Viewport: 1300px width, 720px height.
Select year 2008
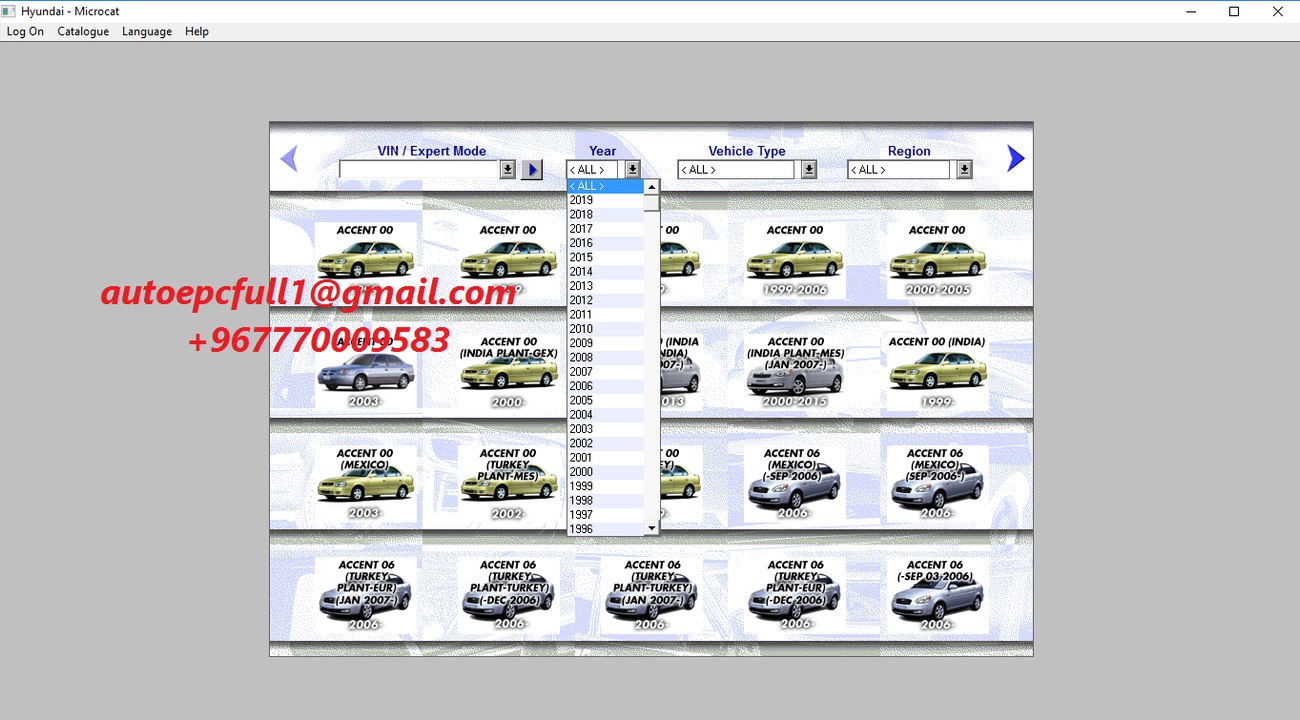pyautogui.click(x=605, y=358)
